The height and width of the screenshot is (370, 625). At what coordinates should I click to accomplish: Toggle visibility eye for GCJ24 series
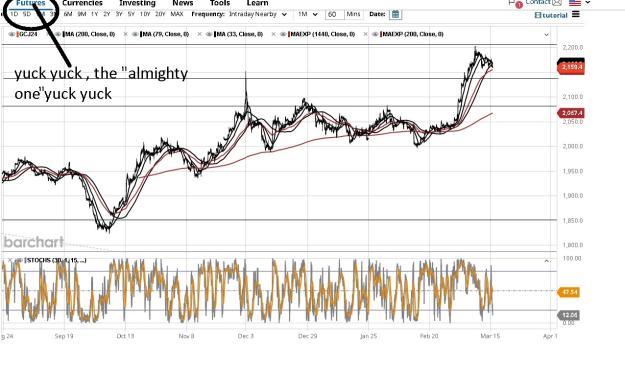[12, 34]
